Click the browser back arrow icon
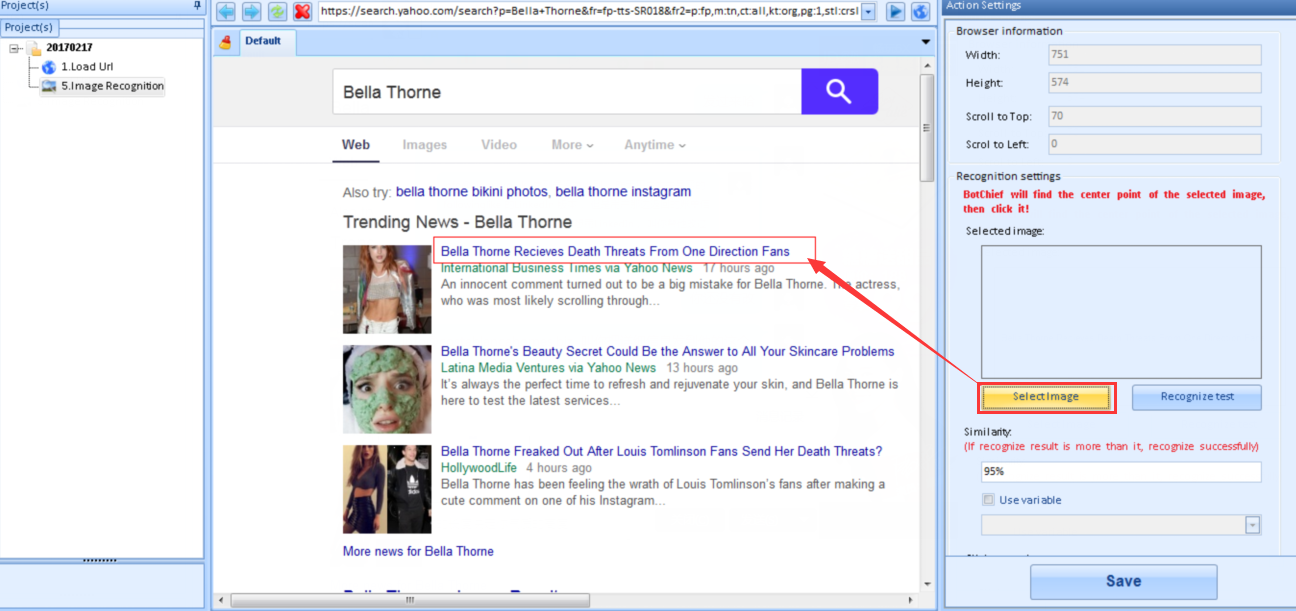Image resolution: width=1296 pixels, height=611 pixels. click(x=226, y=11)
